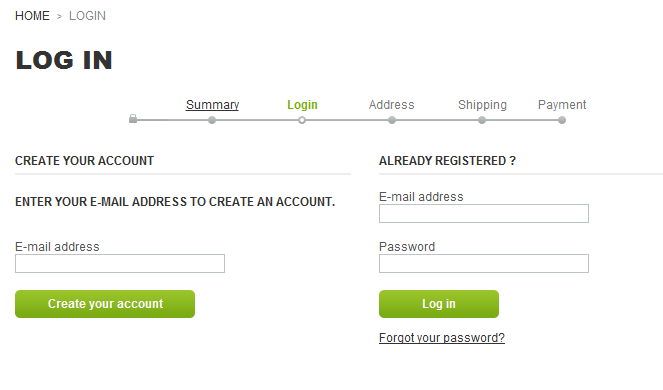663x390 pixels.
Task: Focus the Password input field
Action: click(484, 264)
